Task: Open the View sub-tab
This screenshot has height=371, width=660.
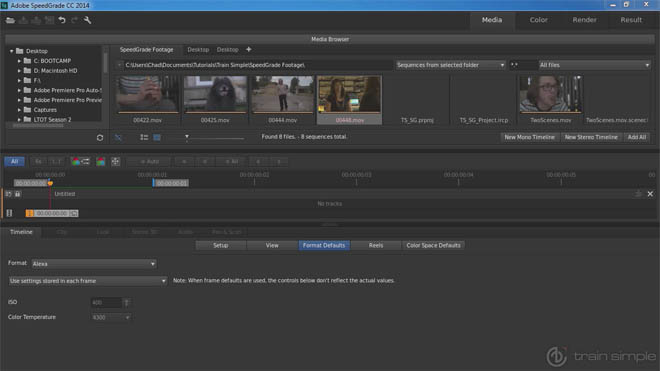Action: (272, 245)
